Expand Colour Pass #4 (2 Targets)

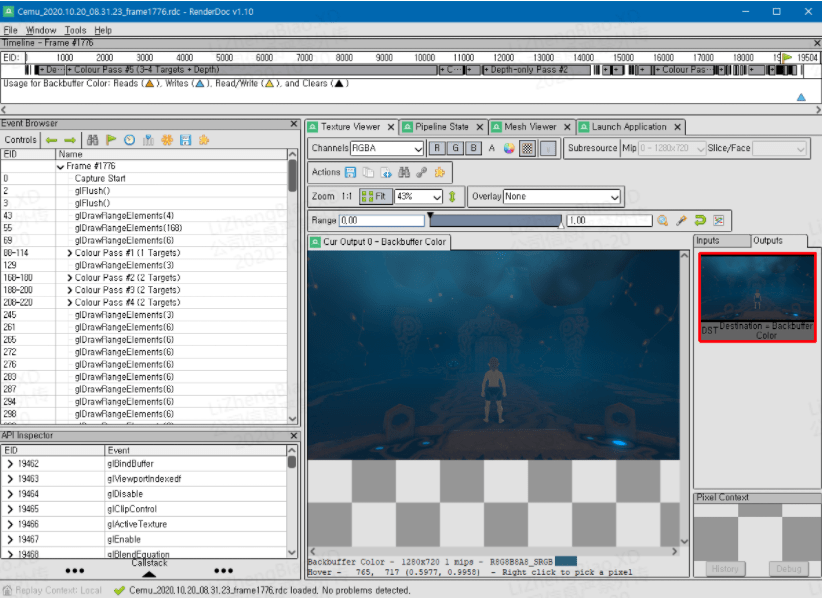pos(69,302)
